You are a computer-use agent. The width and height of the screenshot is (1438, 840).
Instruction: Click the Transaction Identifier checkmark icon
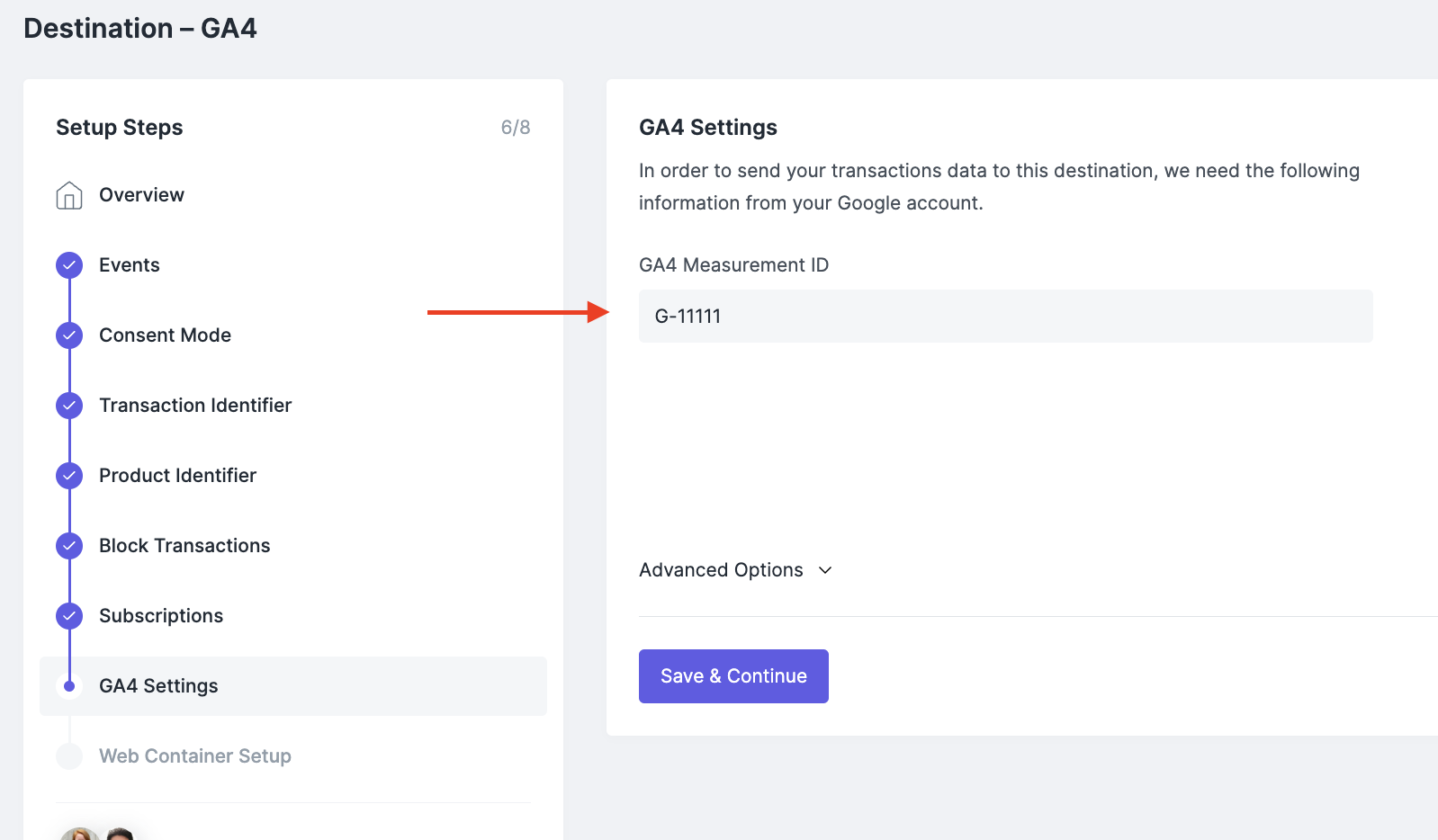[69, 406]
